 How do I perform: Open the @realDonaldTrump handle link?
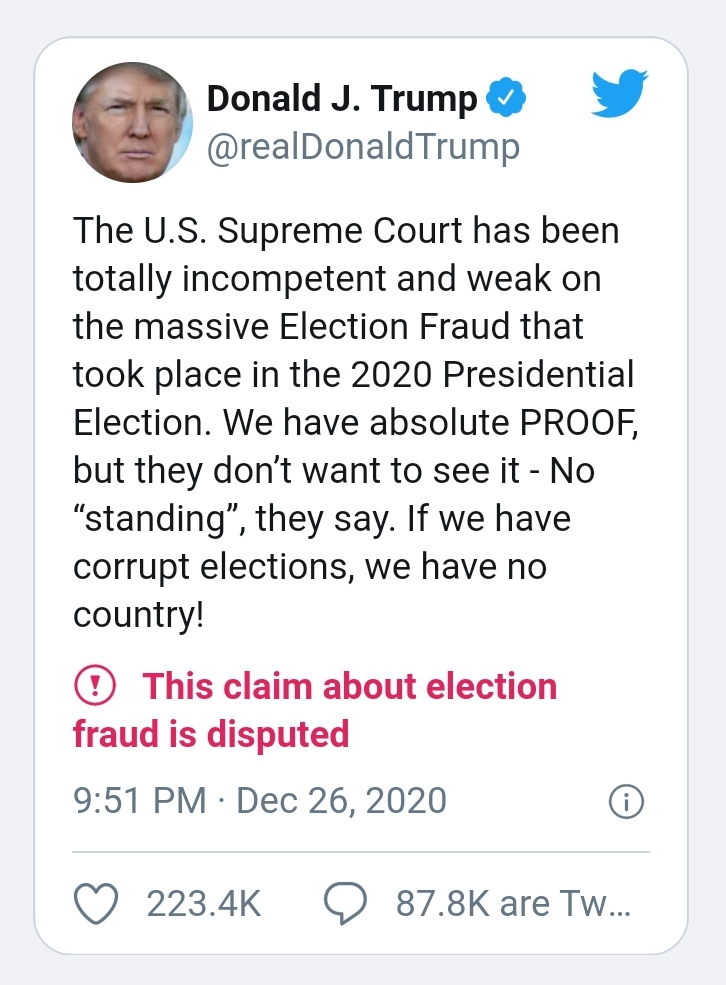click(x=363, y=147)
